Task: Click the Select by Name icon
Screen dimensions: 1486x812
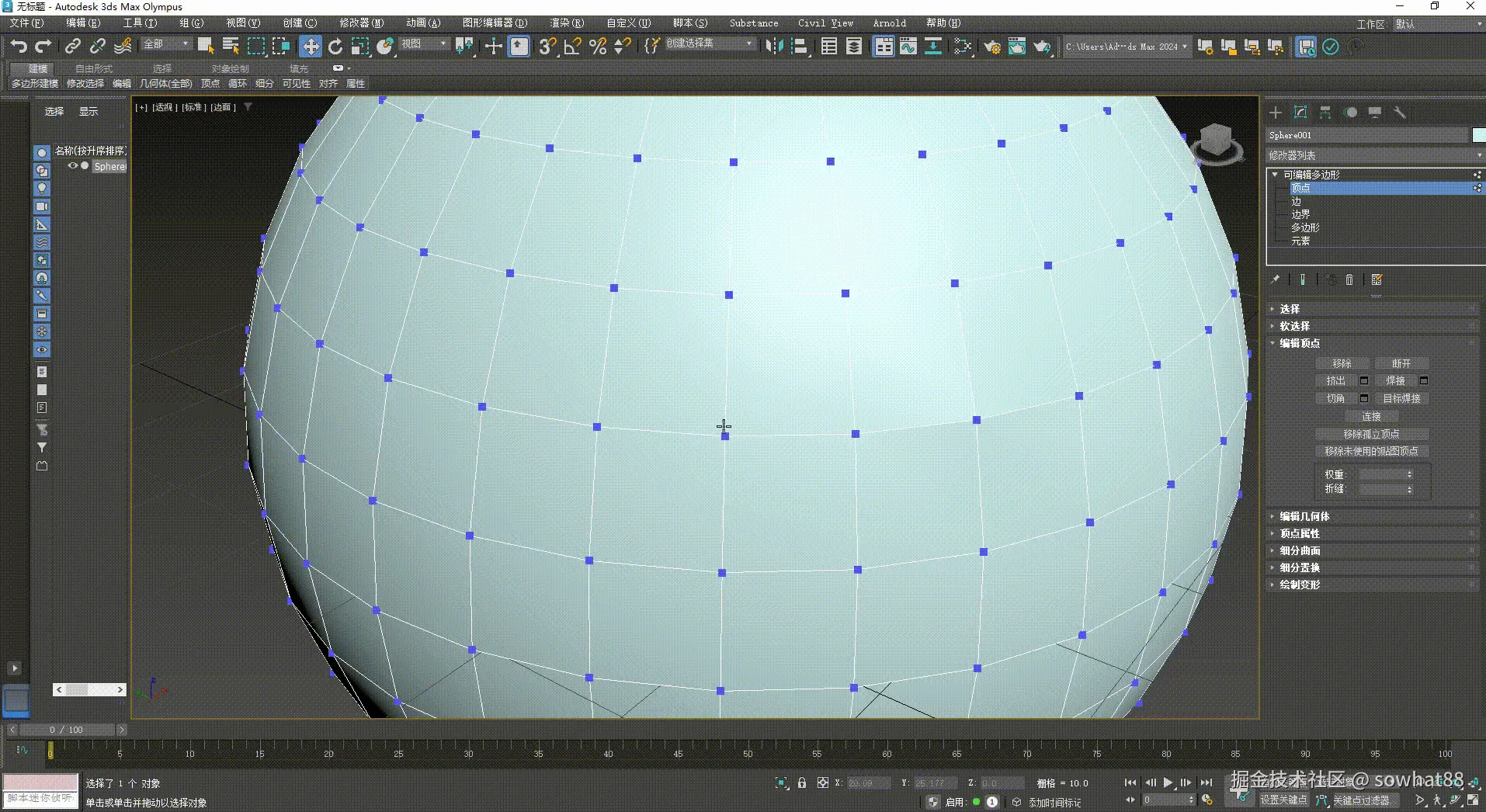Action: pos(230,47)
